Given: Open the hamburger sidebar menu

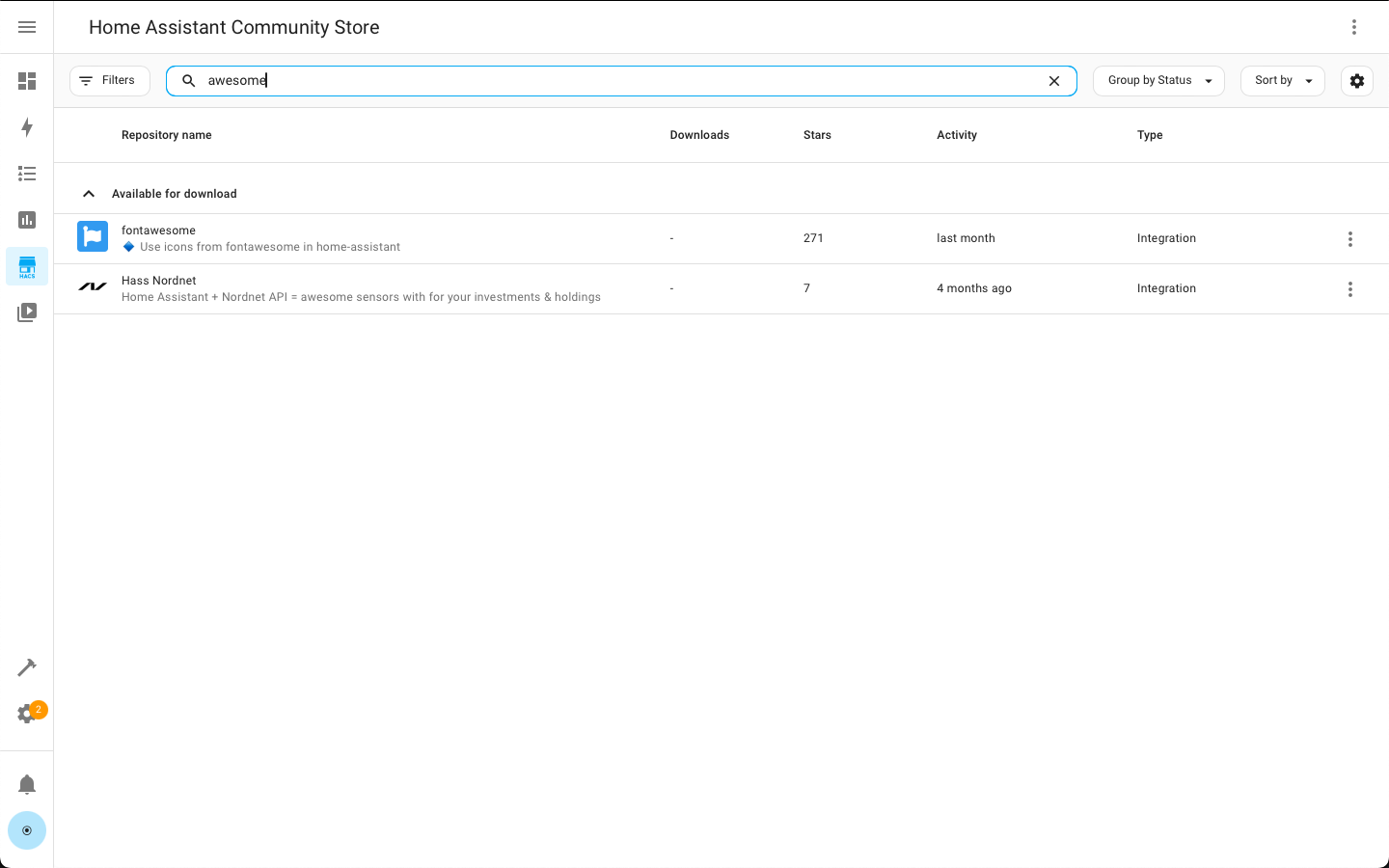Looking at the screenshot, I should pyautogui.click(x=27, y=27).
